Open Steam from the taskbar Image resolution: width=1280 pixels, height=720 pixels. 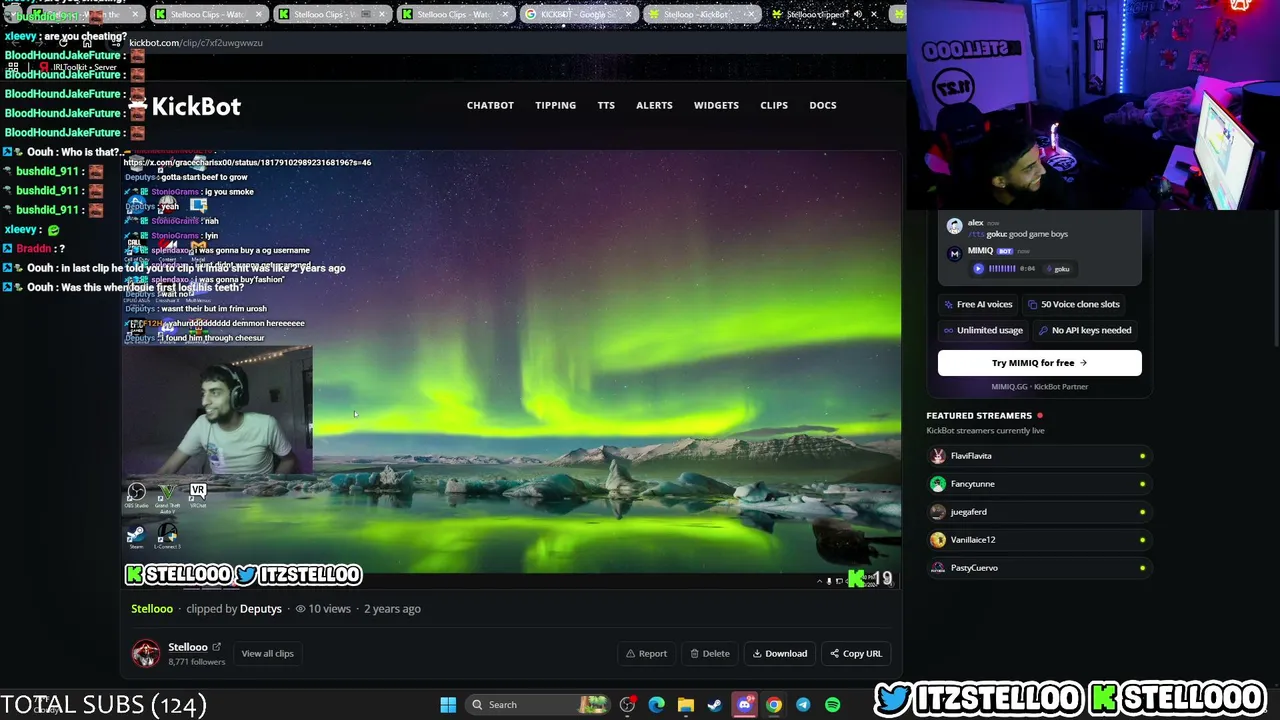[x=715, y=705]
